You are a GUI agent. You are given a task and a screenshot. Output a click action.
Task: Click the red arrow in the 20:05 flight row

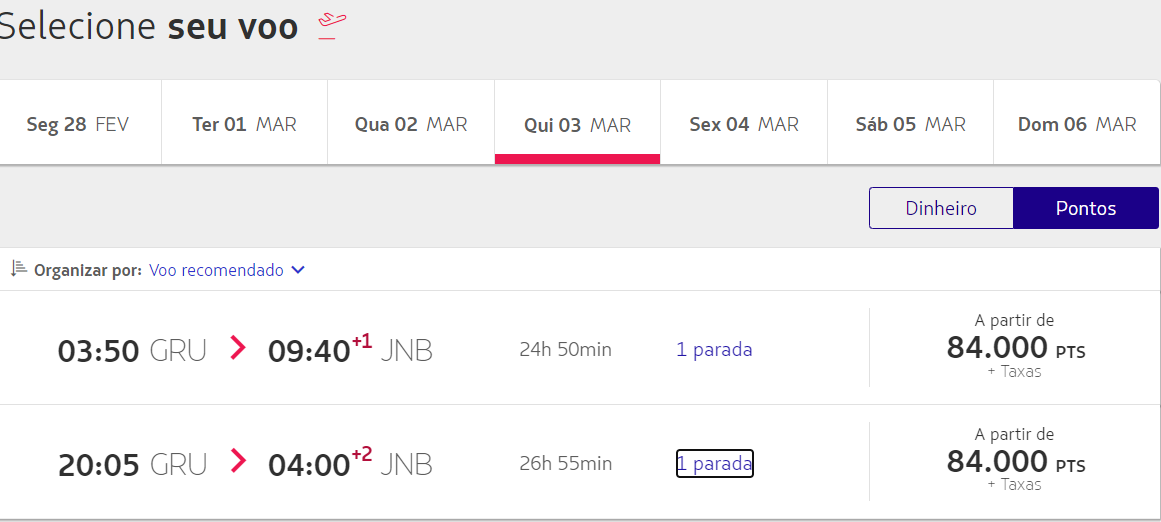(238, 462)
